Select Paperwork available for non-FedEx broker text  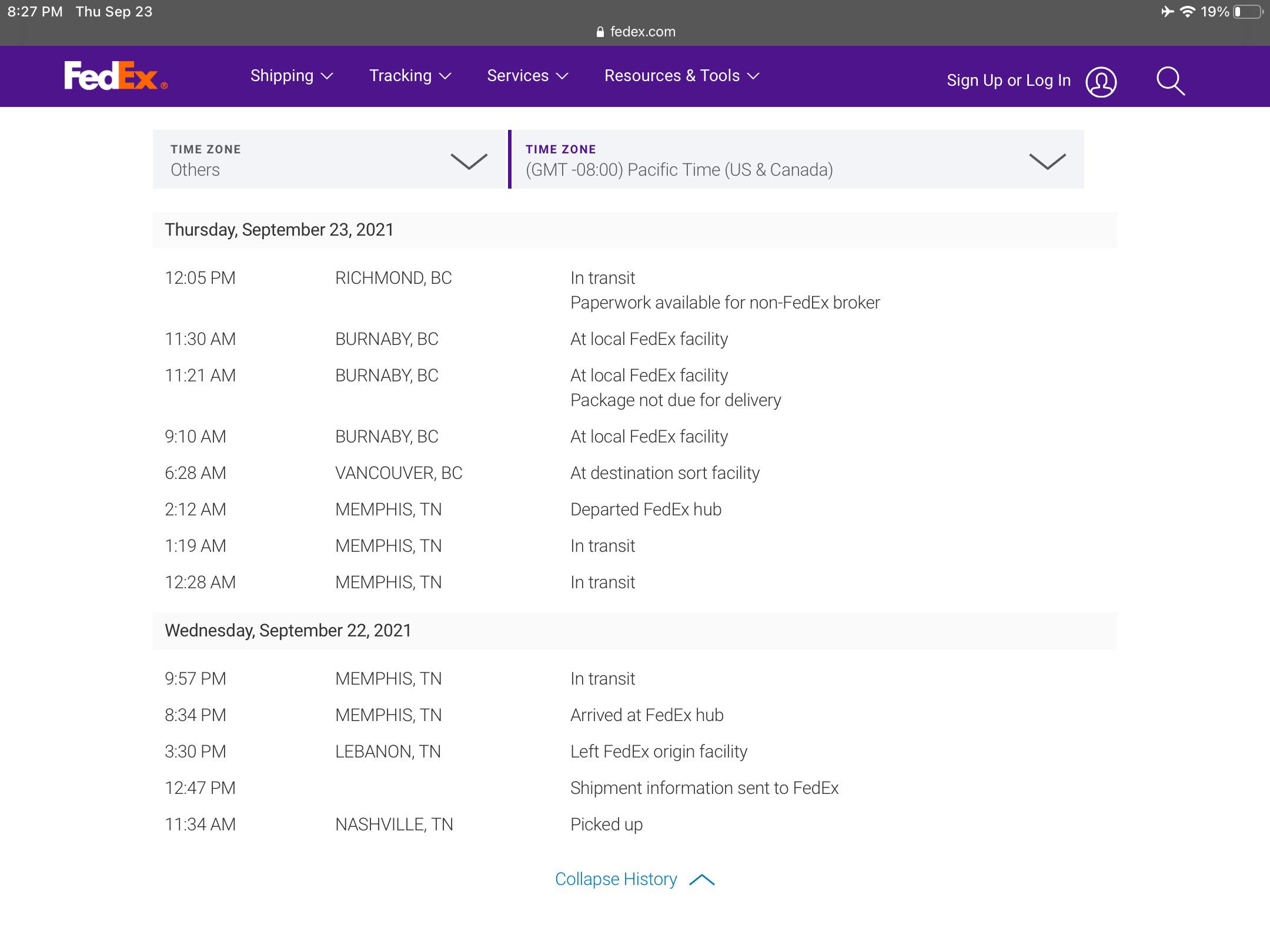pyautogui.click(x=725, y=303)
